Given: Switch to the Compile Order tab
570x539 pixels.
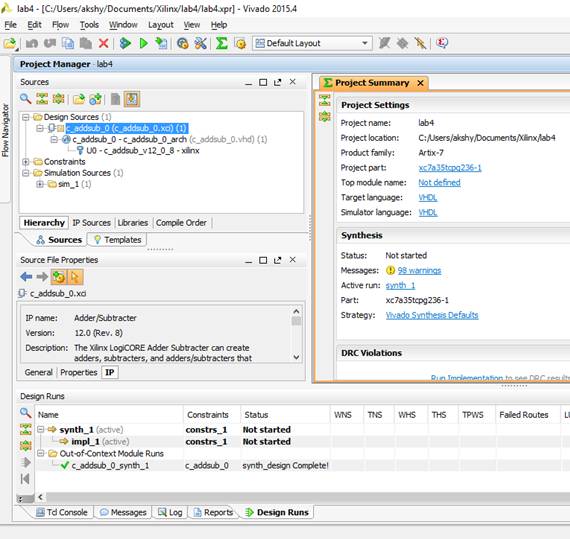Looking at the screenshot, I should click(x=181, y=222).
